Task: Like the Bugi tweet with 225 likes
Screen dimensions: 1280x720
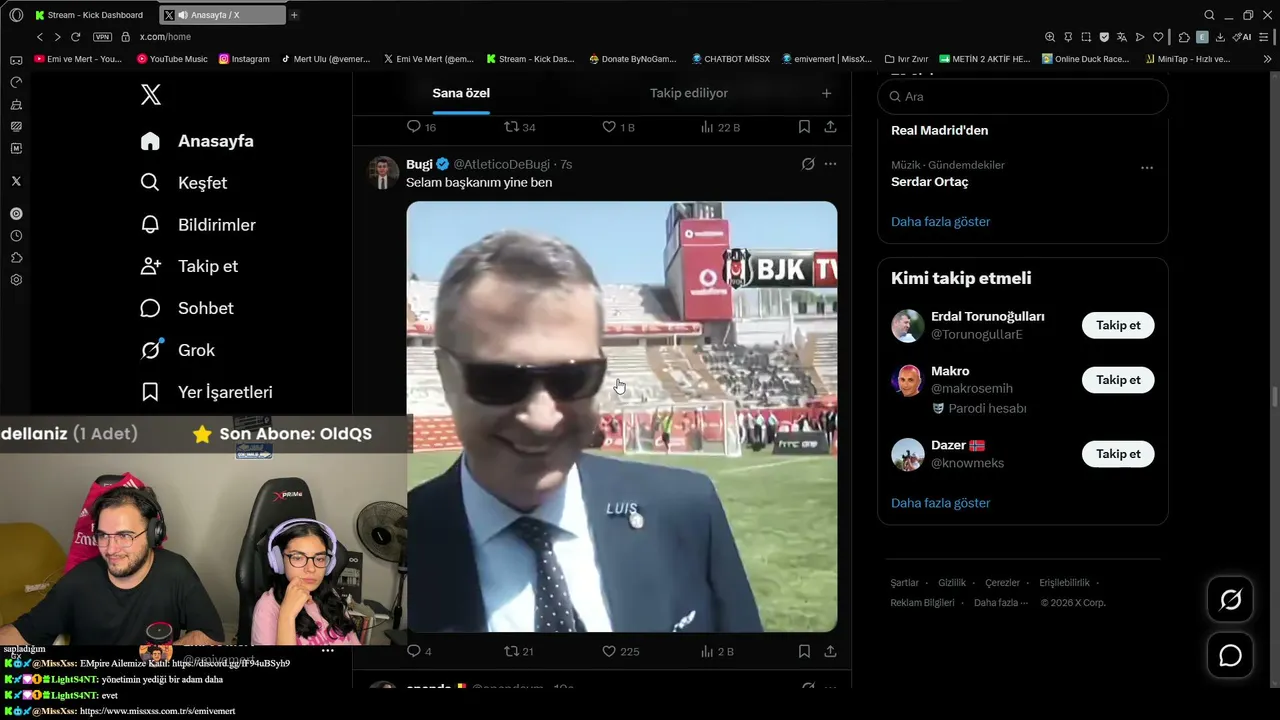Action: click(x=620, y=651)
